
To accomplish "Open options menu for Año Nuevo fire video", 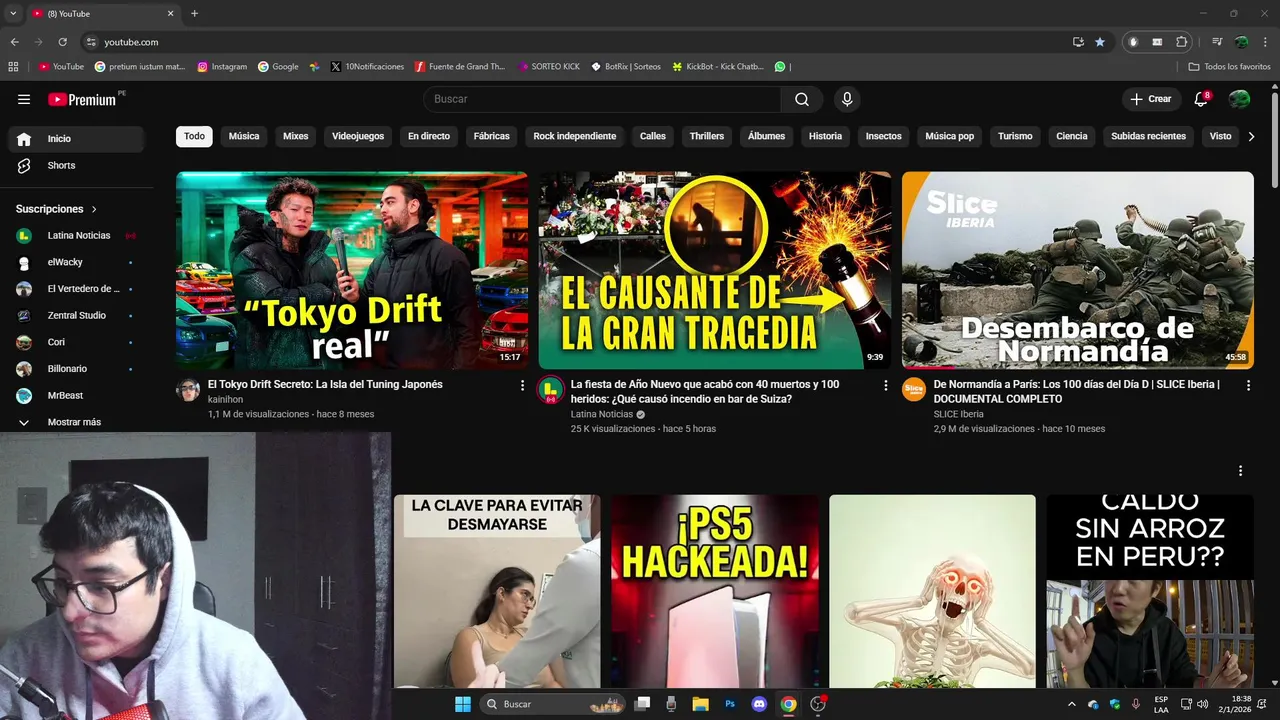I will (885, 385).
